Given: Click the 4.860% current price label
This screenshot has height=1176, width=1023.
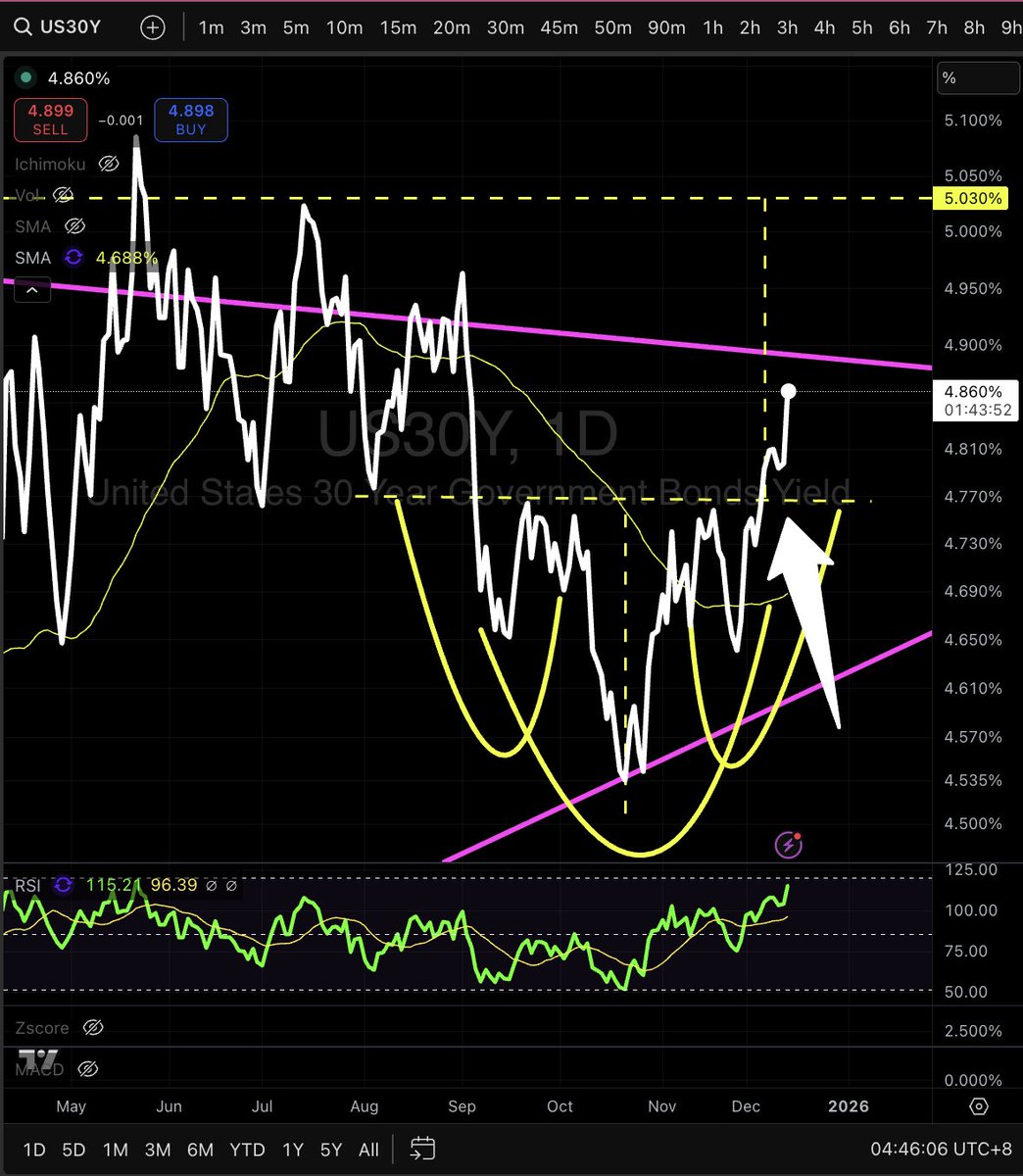Looking at the screenshot, I should point(976,401).
